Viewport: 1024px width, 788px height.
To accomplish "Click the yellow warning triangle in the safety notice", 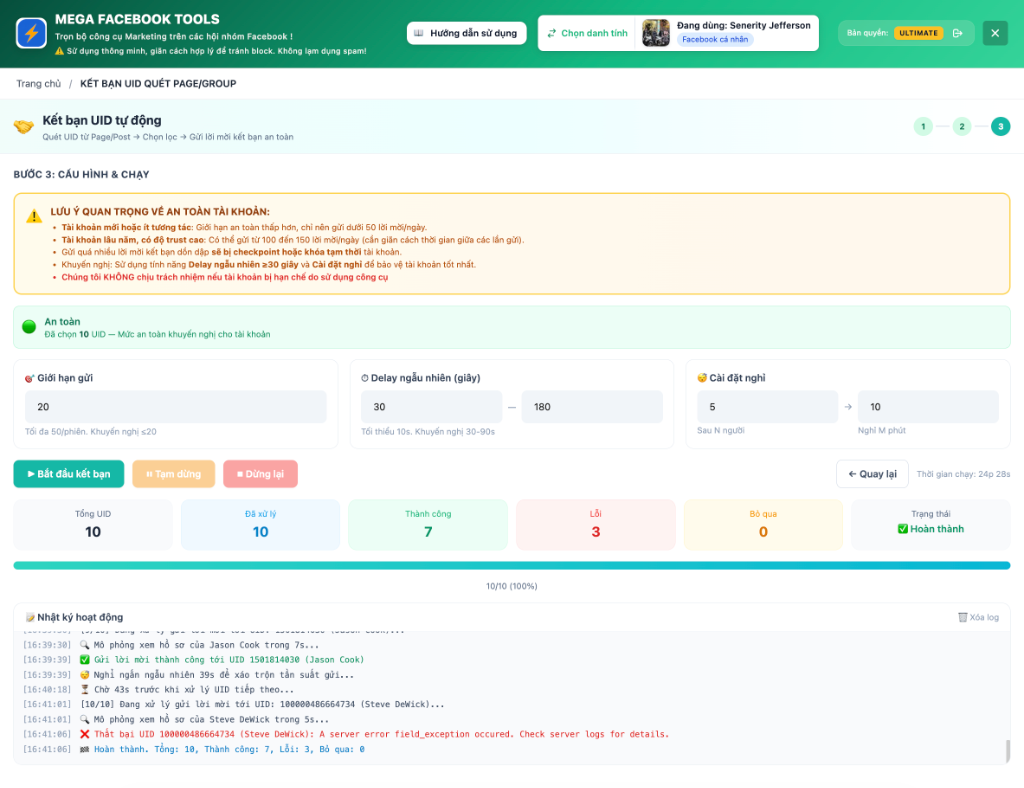I will click(34, 216).
